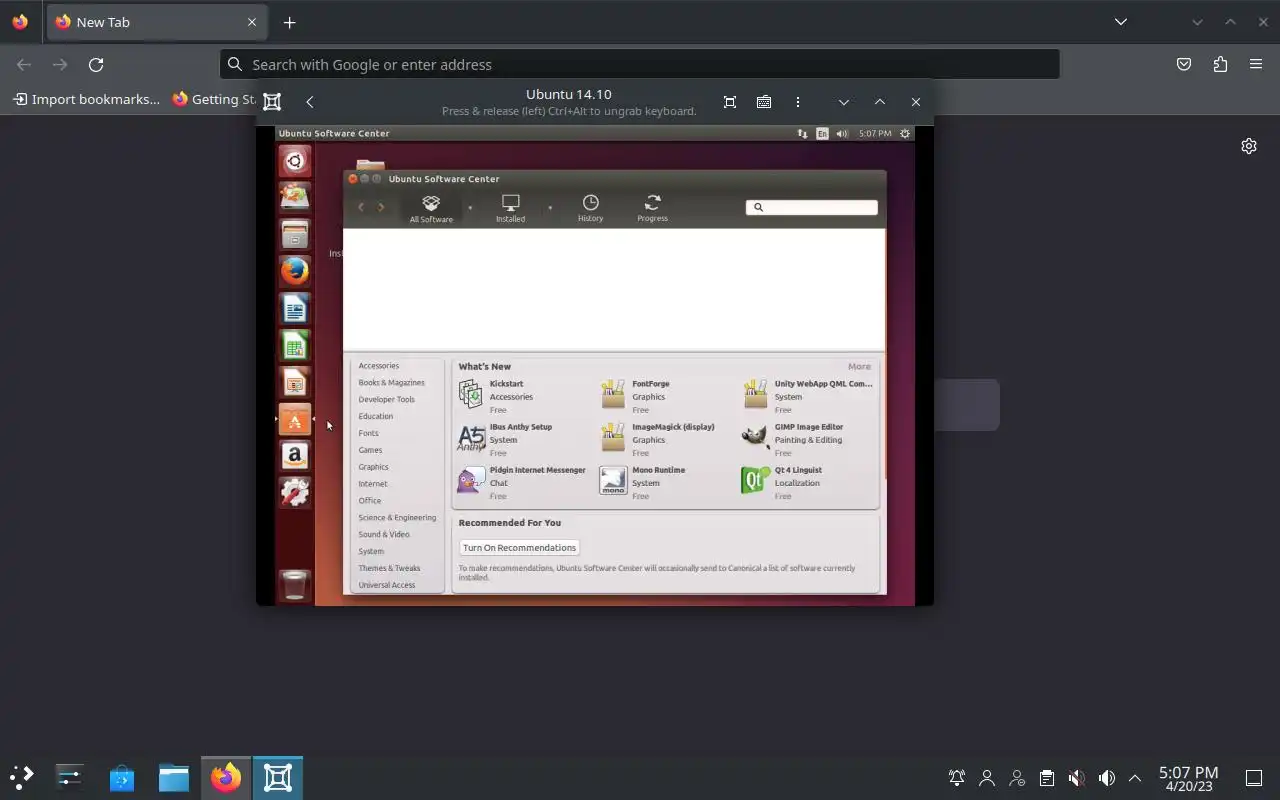Open LibreOffice Writer in the Ubuntu launcher
1280x800 pixels.
pos(295,308)
